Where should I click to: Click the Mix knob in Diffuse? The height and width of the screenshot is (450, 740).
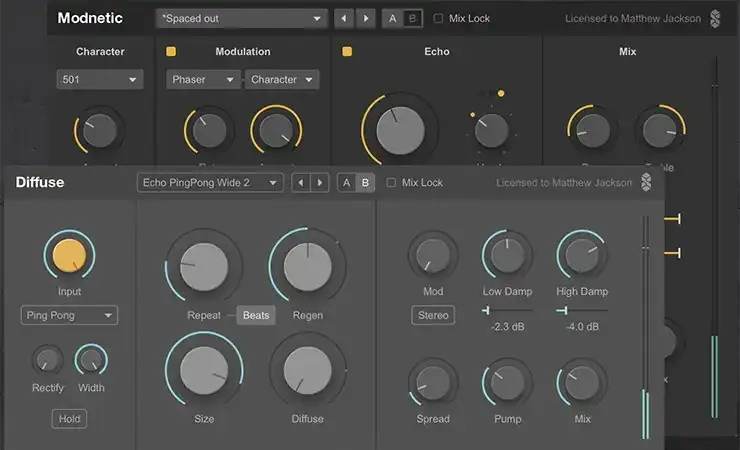[x=582, y=383]
